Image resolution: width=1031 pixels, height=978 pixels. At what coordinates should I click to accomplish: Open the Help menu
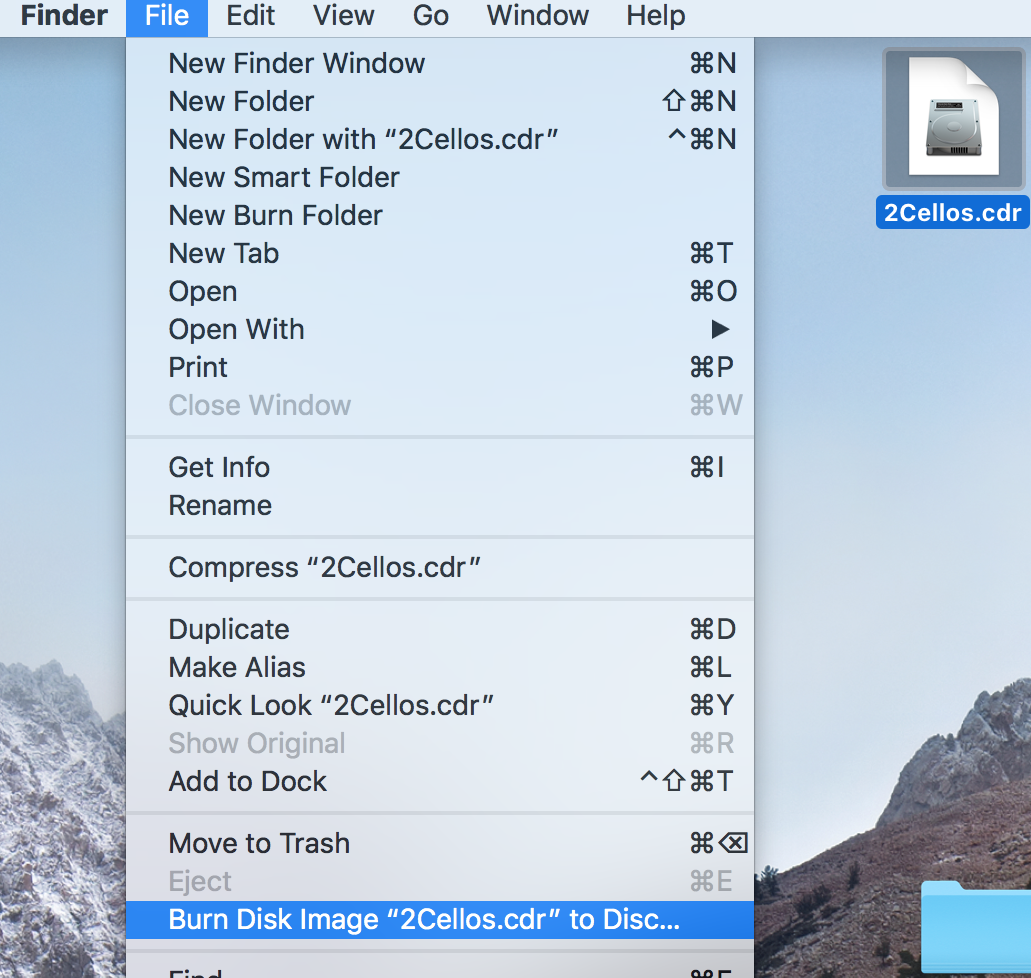pos(656,16)
